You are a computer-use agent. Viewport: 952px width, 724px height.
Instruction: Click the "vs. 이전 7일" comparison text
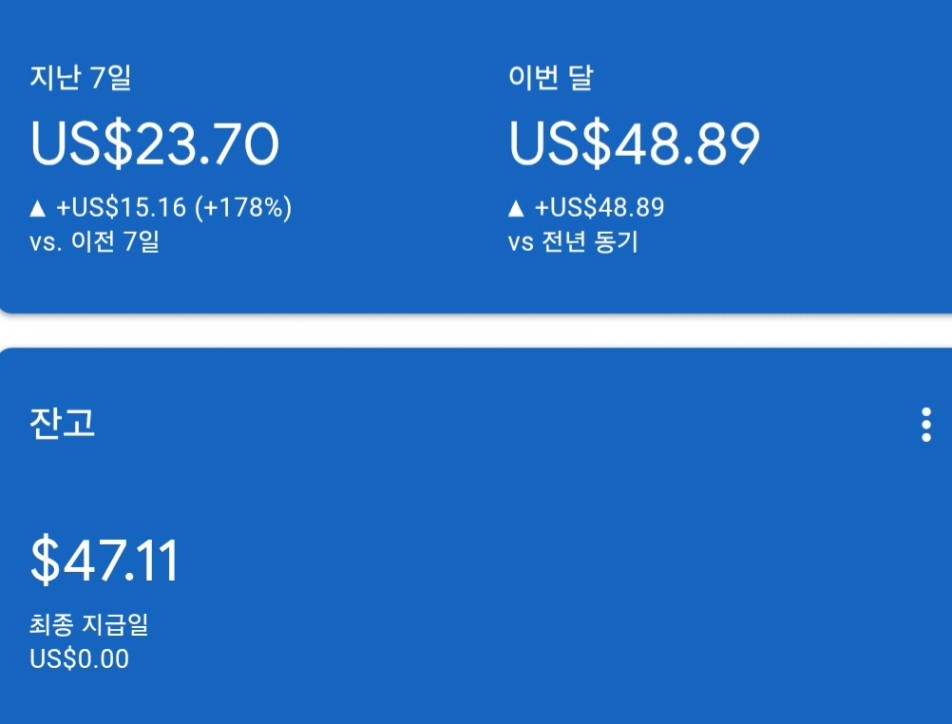coord(94,242)
